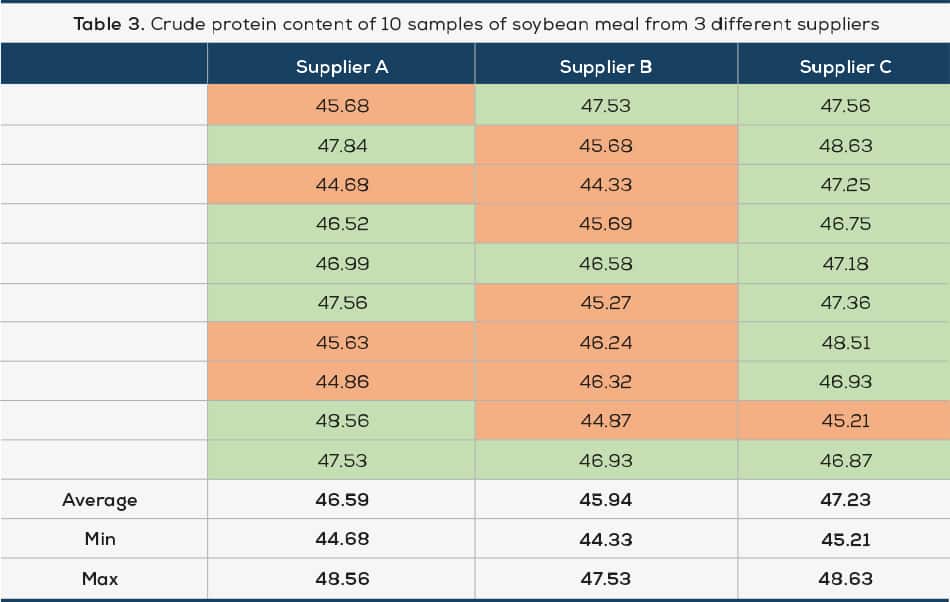Select Supplier C average value 47.23
The height and width of the screenshot is (602, 950).
pyautogui.click(x=845, y=499)
